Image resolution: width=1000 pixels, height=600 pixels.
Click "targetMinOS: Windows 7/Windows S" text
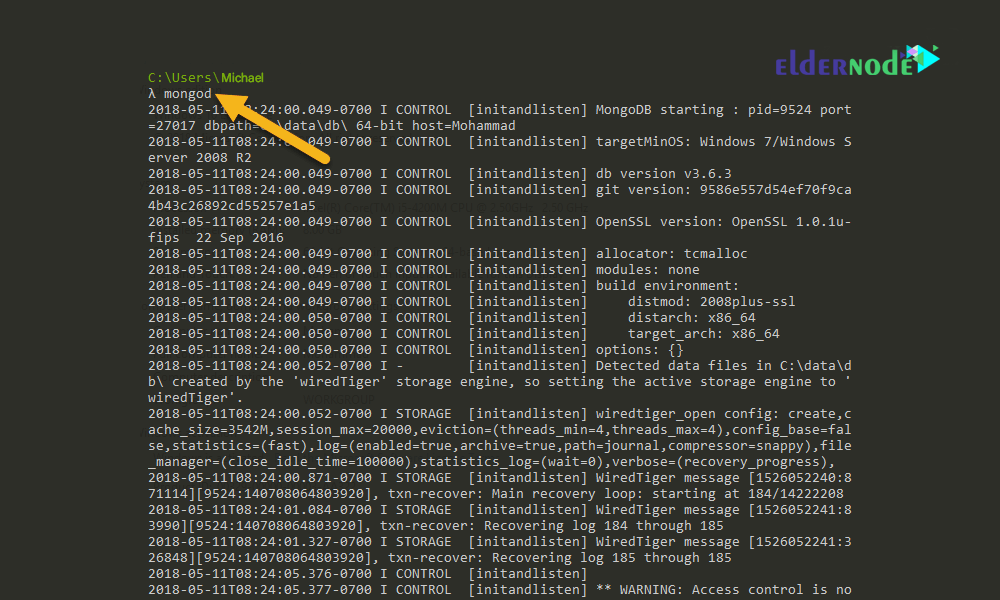tap(723, 142)
